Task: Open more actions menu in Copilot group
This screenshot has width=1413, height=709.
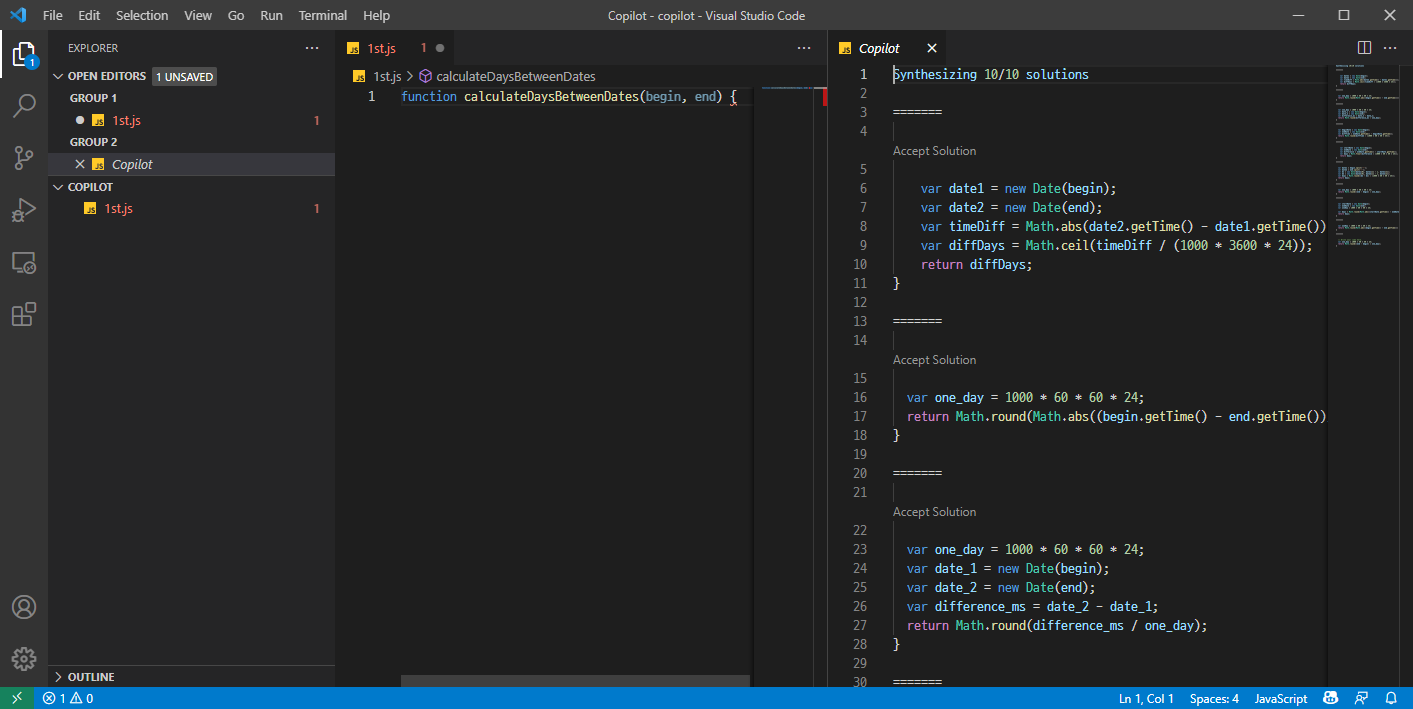Action: coord(1390,48)
